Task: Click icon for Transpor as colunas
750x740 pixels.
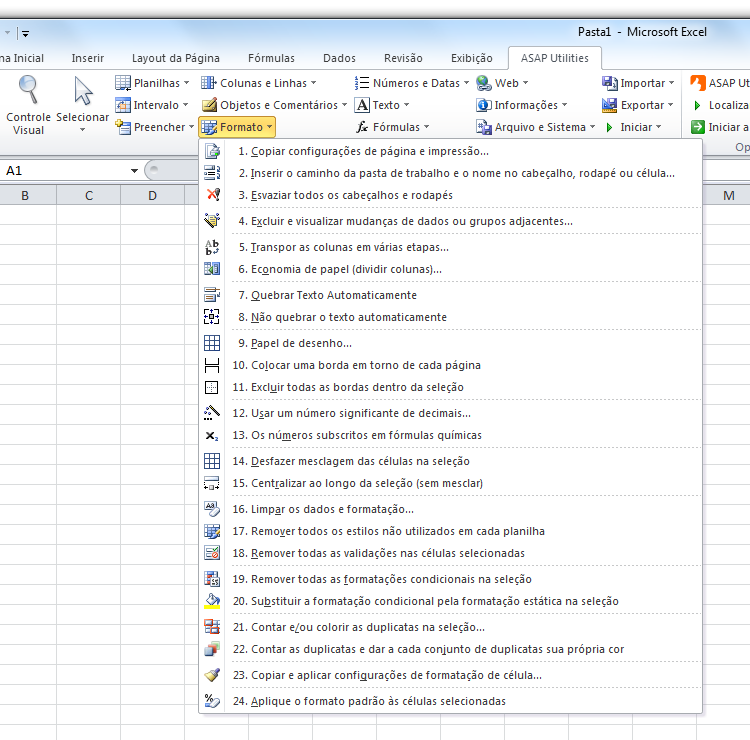Action: coord(212,247)
